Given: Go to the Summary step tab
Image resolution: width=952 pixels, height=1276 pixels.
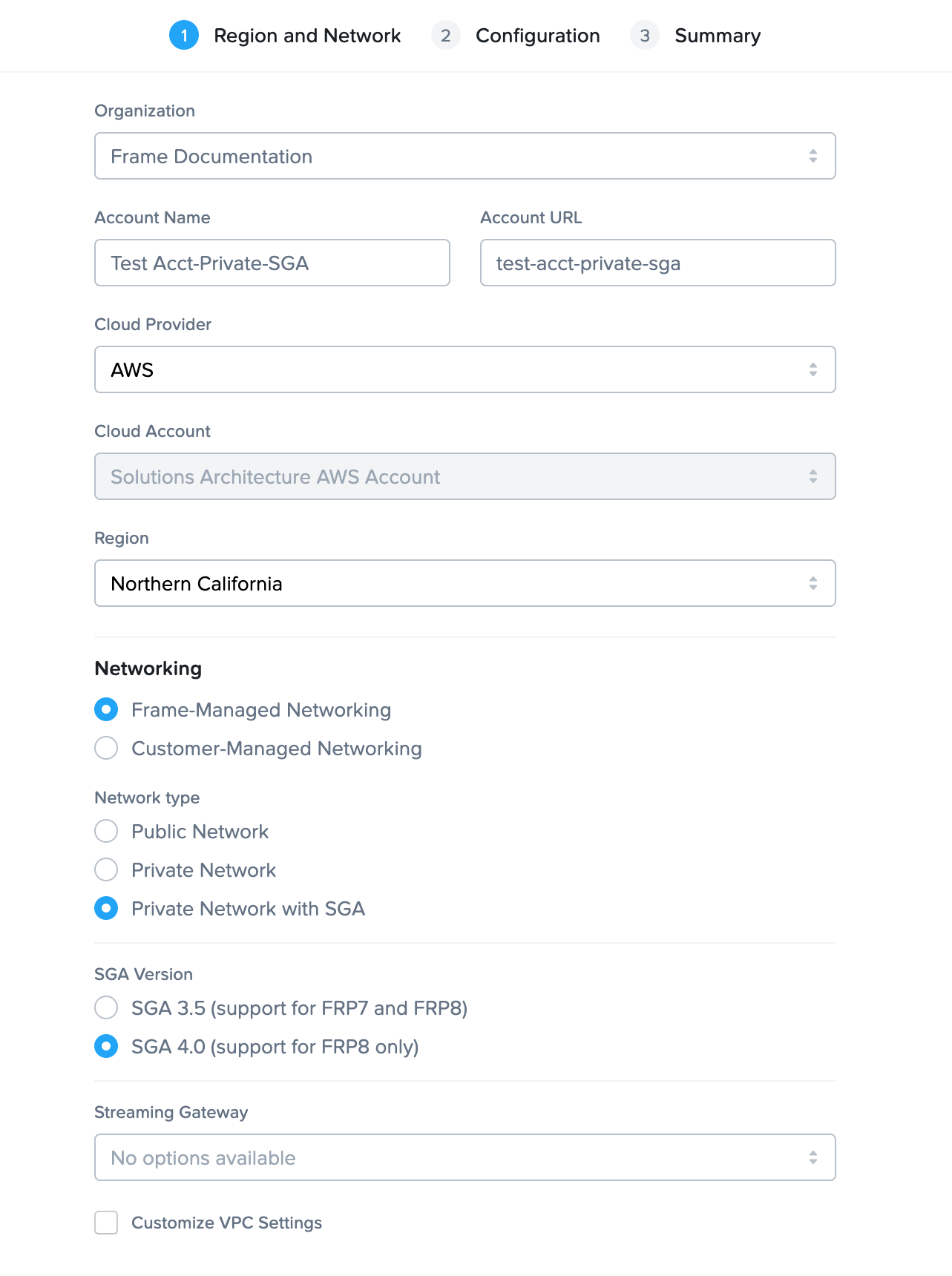Looking at the screenshot, I should pos(717,36).
